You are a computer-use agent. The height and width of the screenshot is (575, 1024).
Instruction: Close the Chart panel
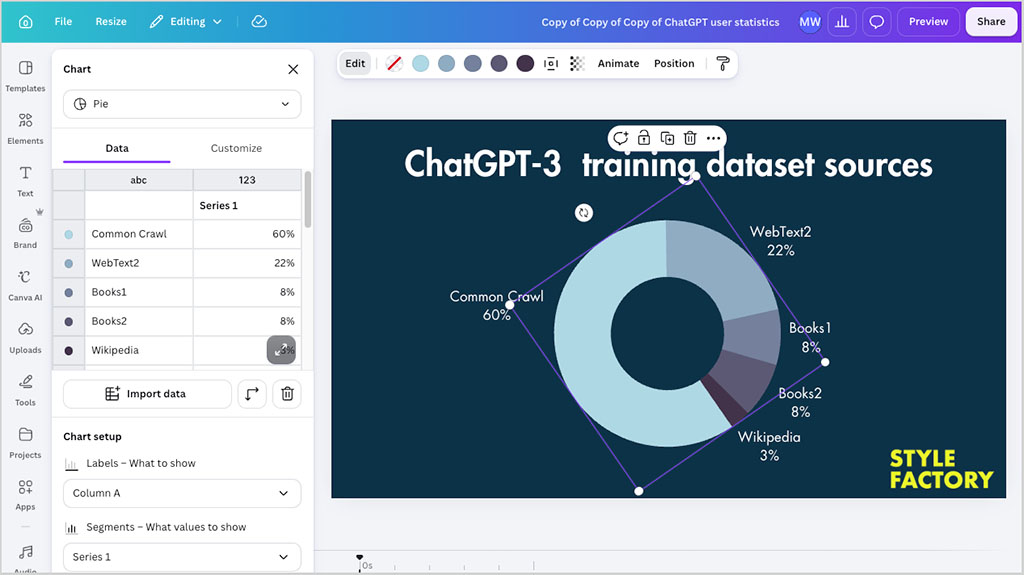[293, 69]
